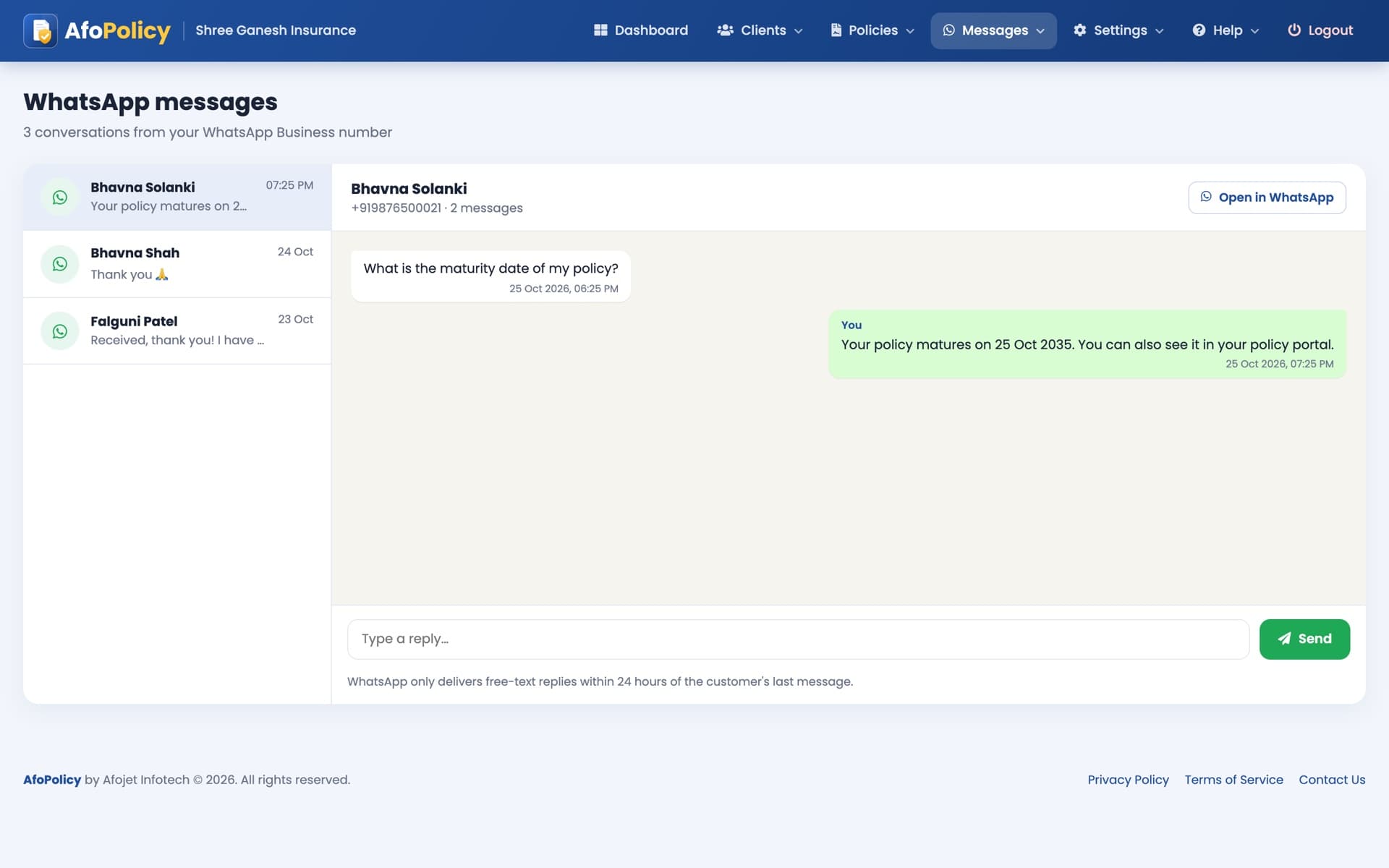
Task: Click the Clients people icon
Action: pos(725,30)
